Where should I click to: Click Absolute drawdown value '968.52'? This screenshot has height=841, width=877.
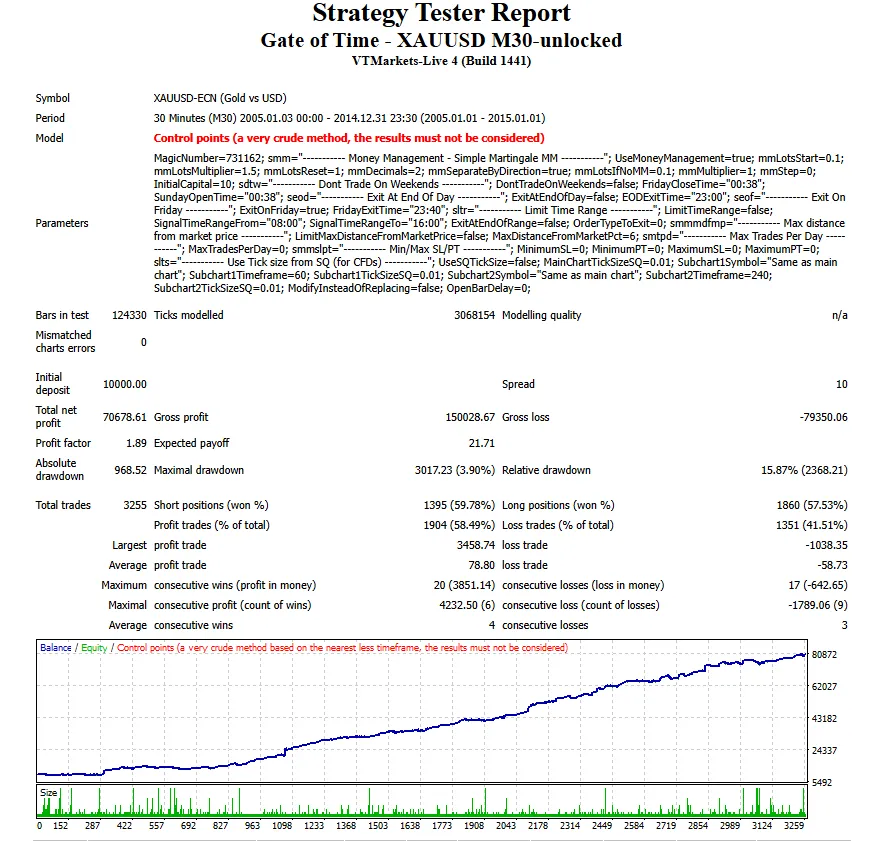pyautogui.click(x=130, y=470)
